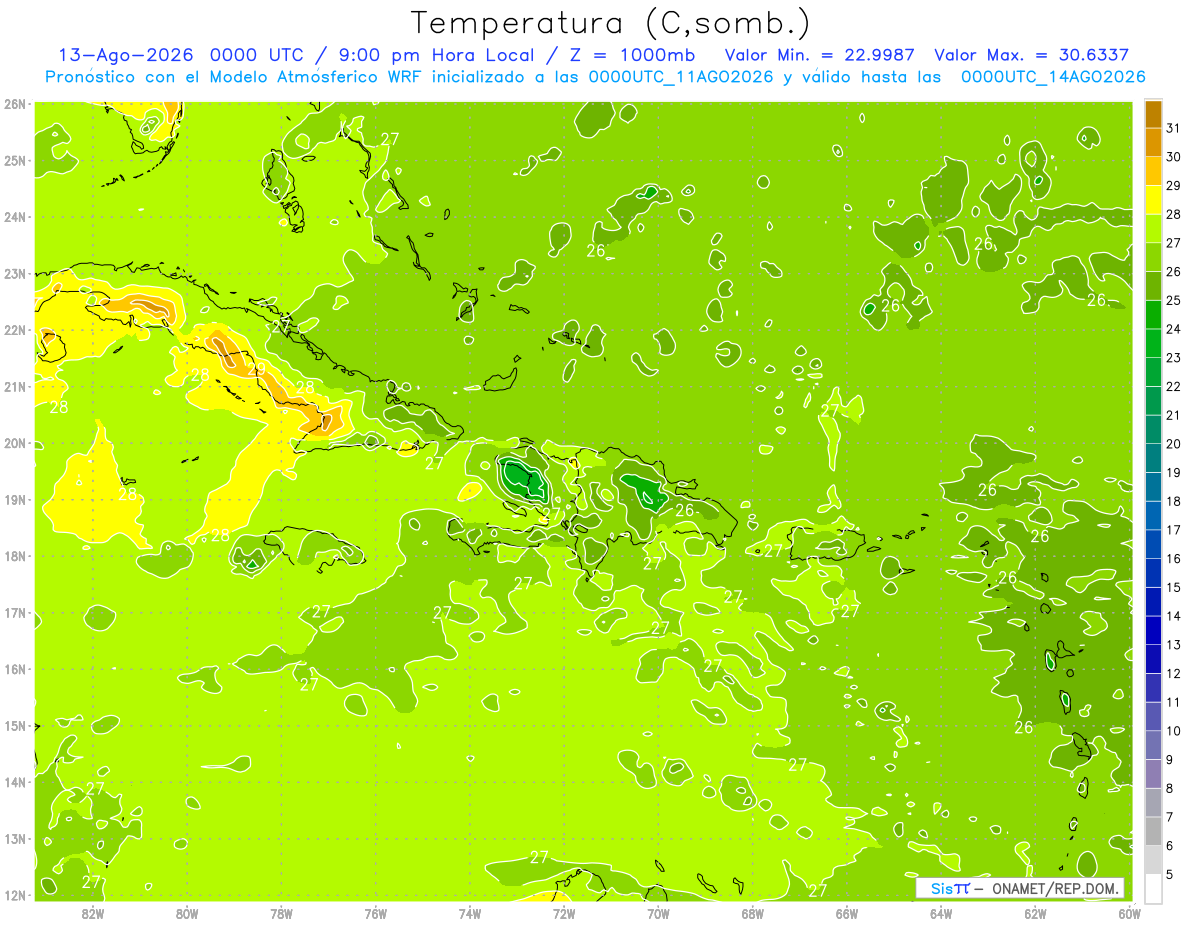
Task: Select the 66W longitude axis label
Action: click(847, 913)
